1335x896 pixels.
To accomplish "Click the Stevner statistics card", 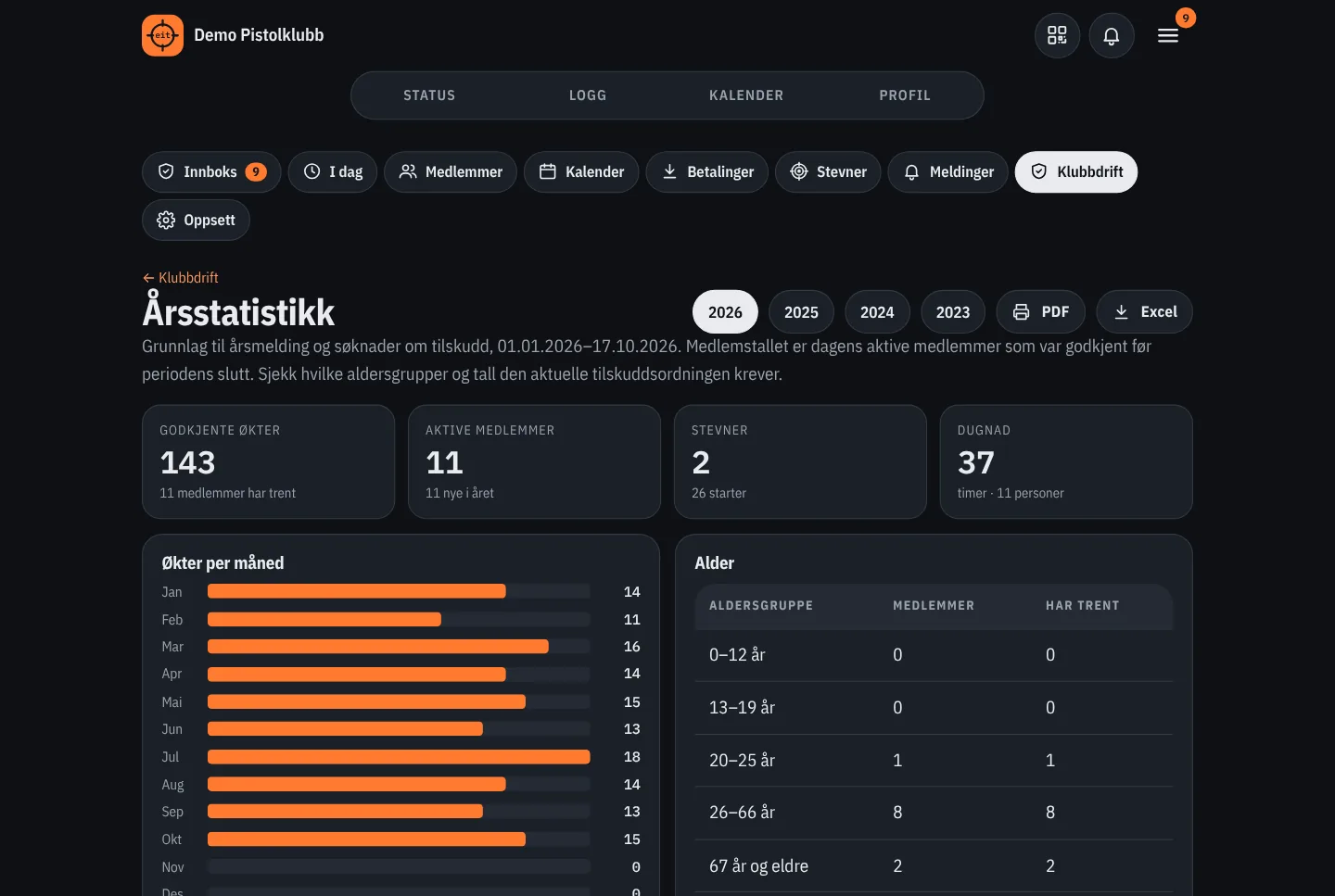I will click(x=800, y=461).
